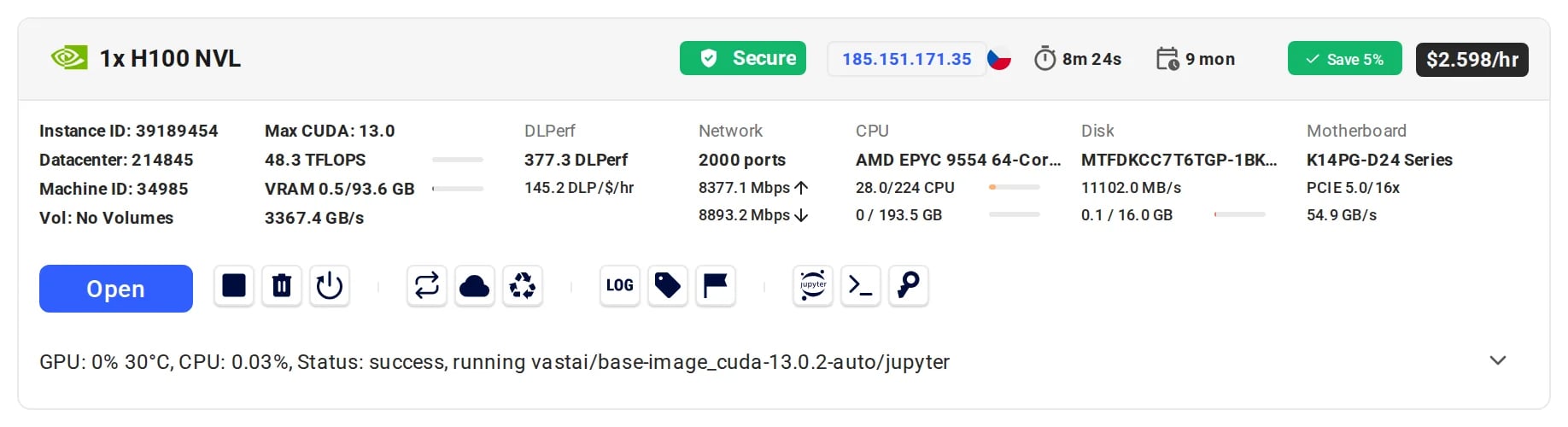1568x427 pixels.
Task: Click the Czech flag icon
Action: (999, 59)
